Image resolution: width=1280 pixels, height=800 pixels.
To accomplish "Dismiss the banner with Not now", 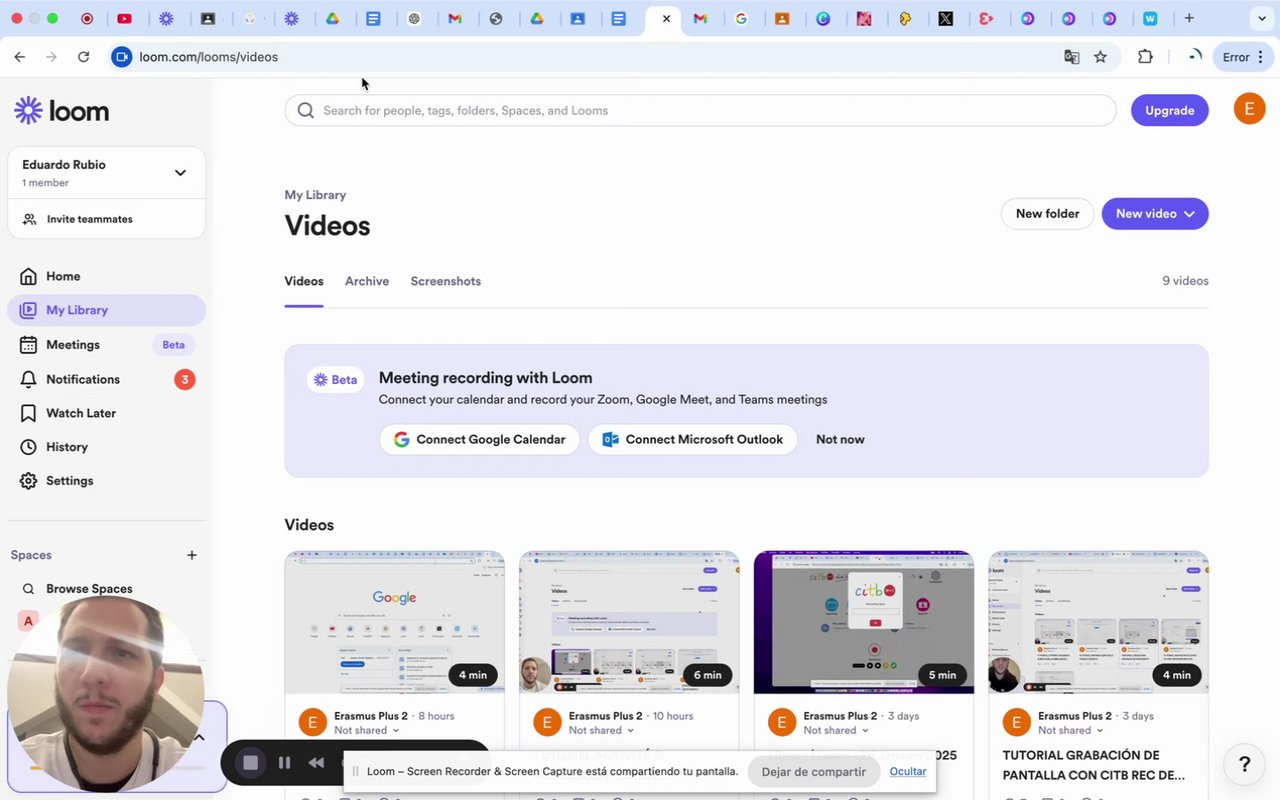I will [x=840, y=439].
